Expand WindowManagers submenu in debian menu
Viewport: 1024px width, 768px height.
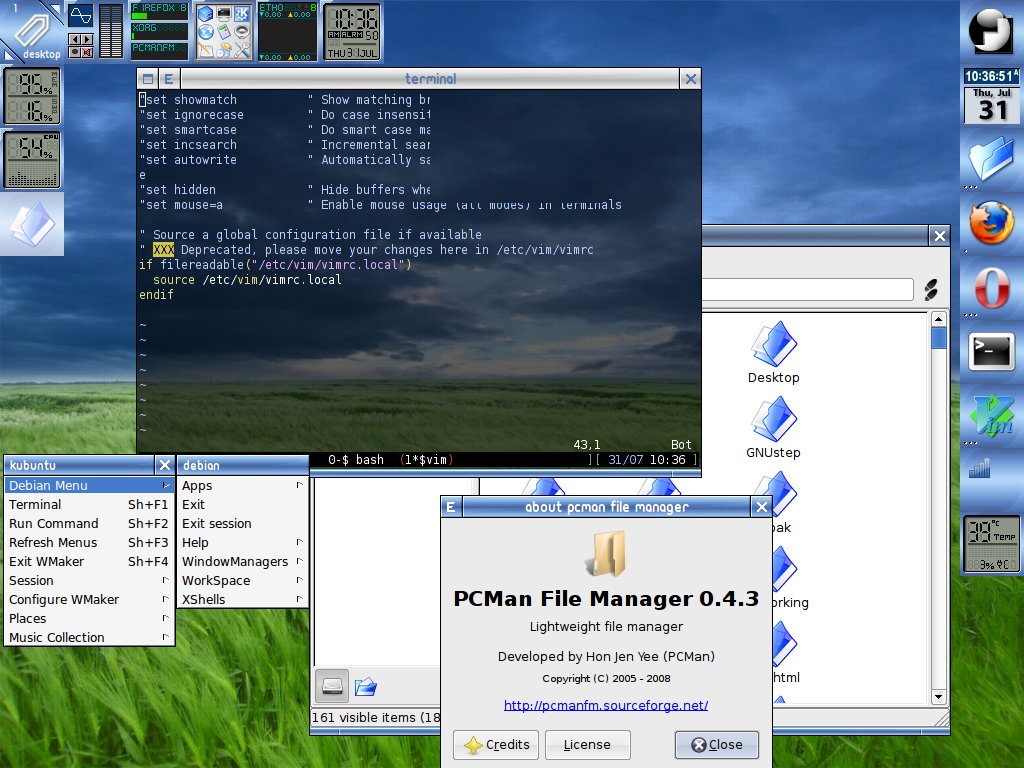tap(242, 561)
